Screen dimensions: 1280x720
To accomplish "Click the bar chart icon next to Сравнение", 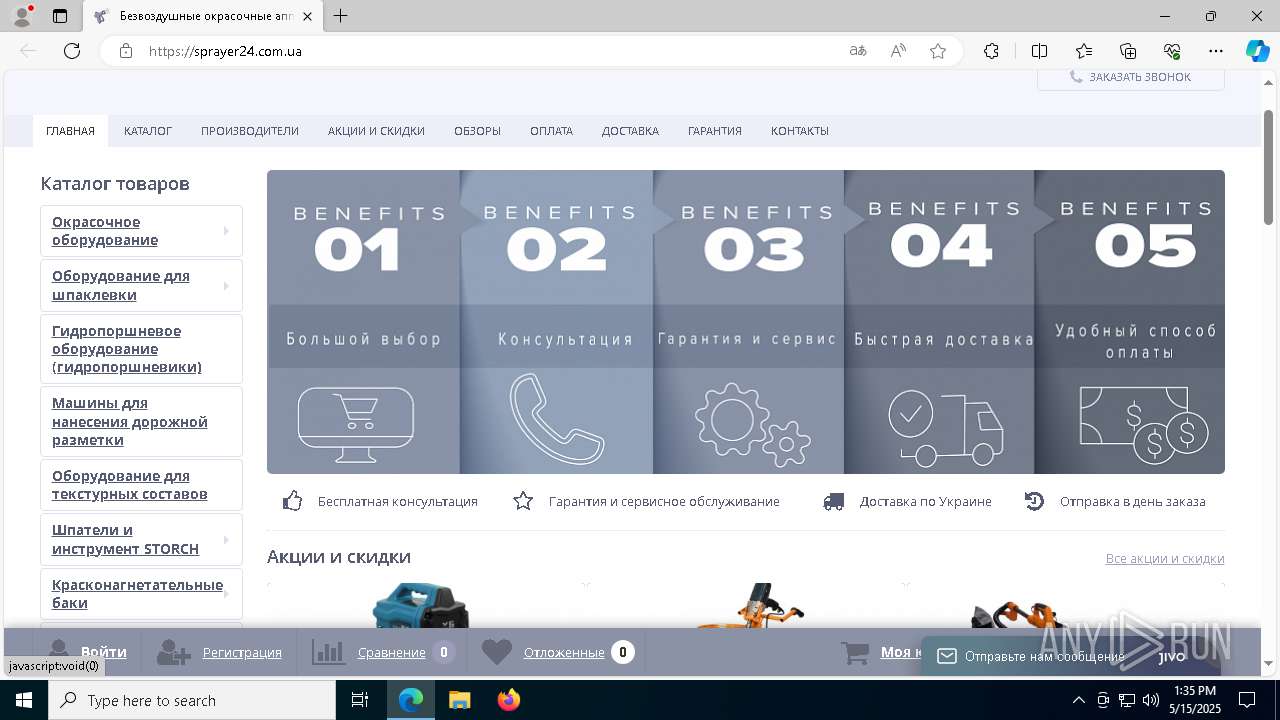I will tap(328, 653).
